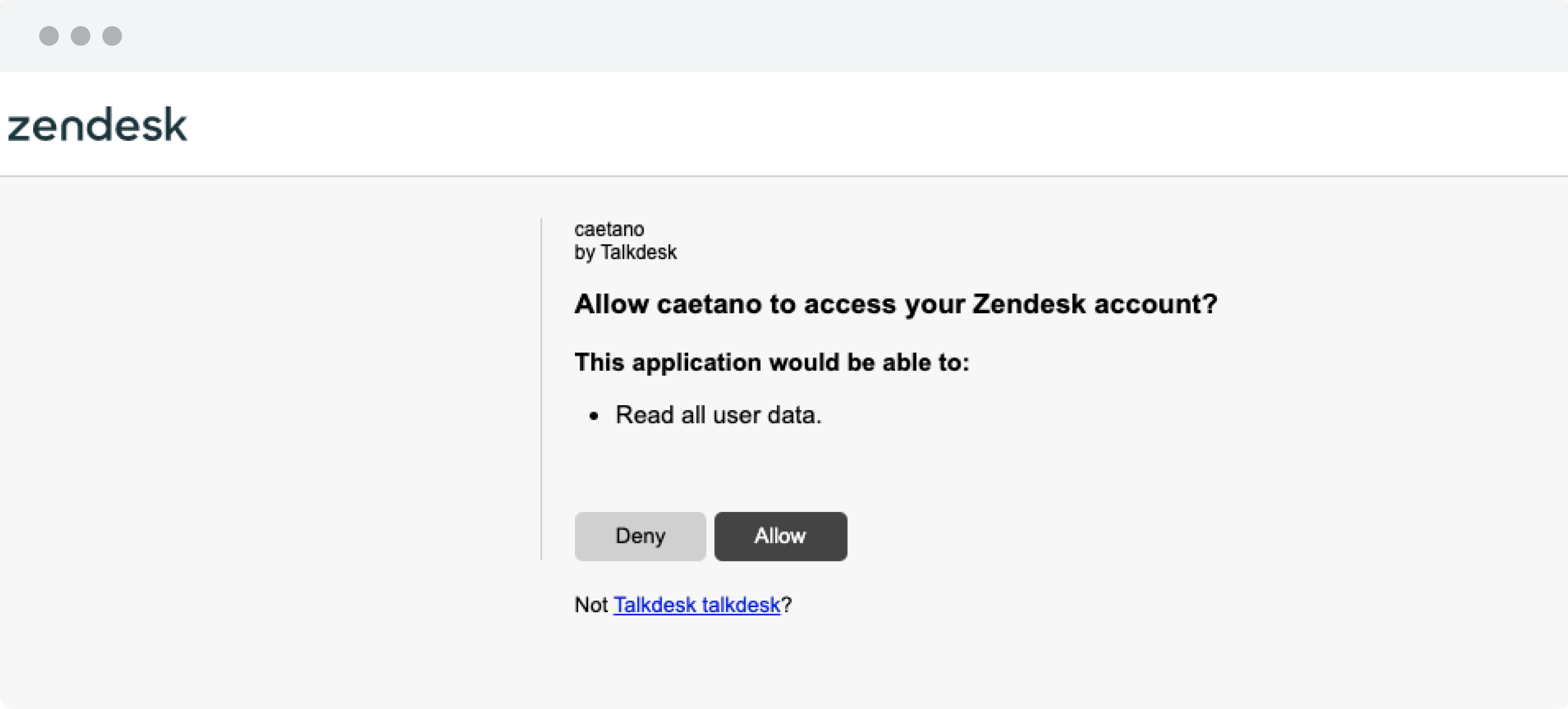This screenshot has width=1568, height=709.
Task: Allow caetano to access the account
Action: click(780, 536)
